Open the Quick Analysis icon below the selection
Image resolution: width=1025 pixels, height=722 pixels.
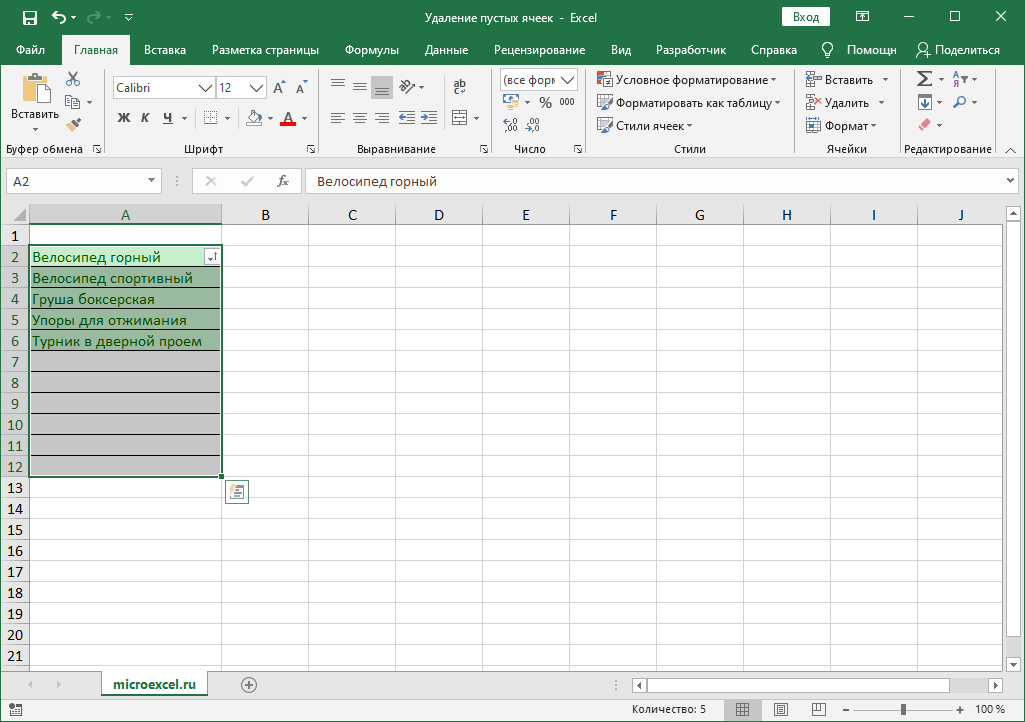236,491
